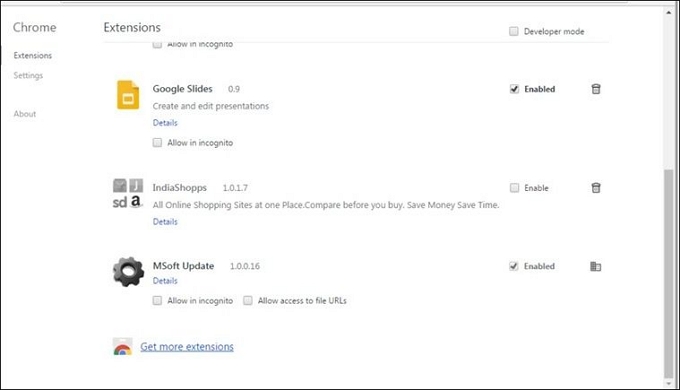Click the IndiaShopps extension icon

[128, 193]
